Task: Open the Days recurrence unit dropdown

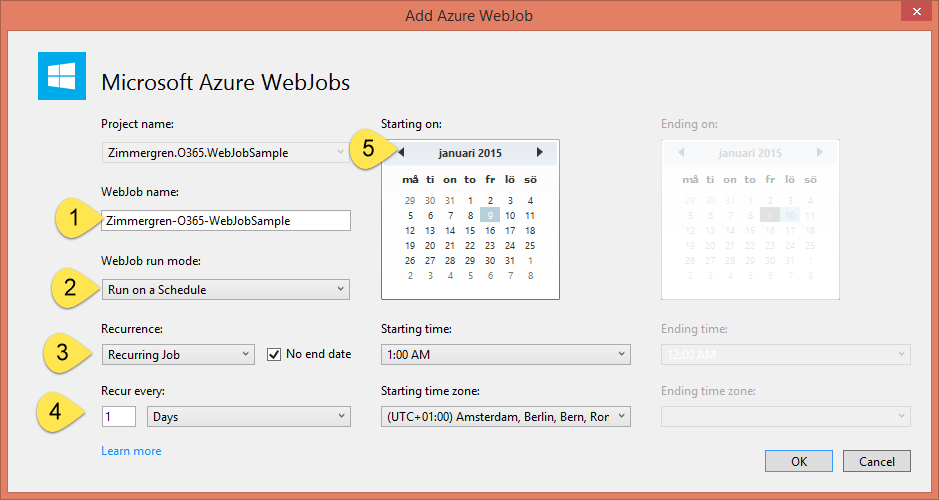Action: point(248,416)
